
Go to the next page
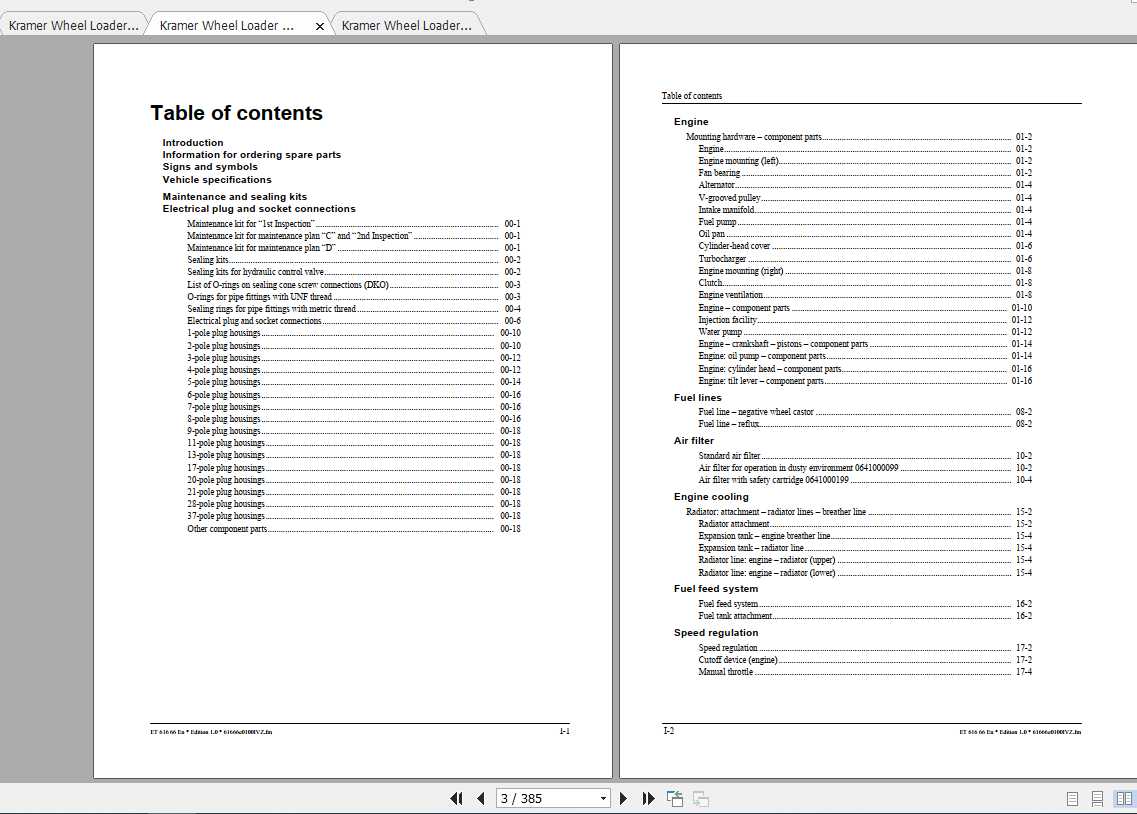623,798
